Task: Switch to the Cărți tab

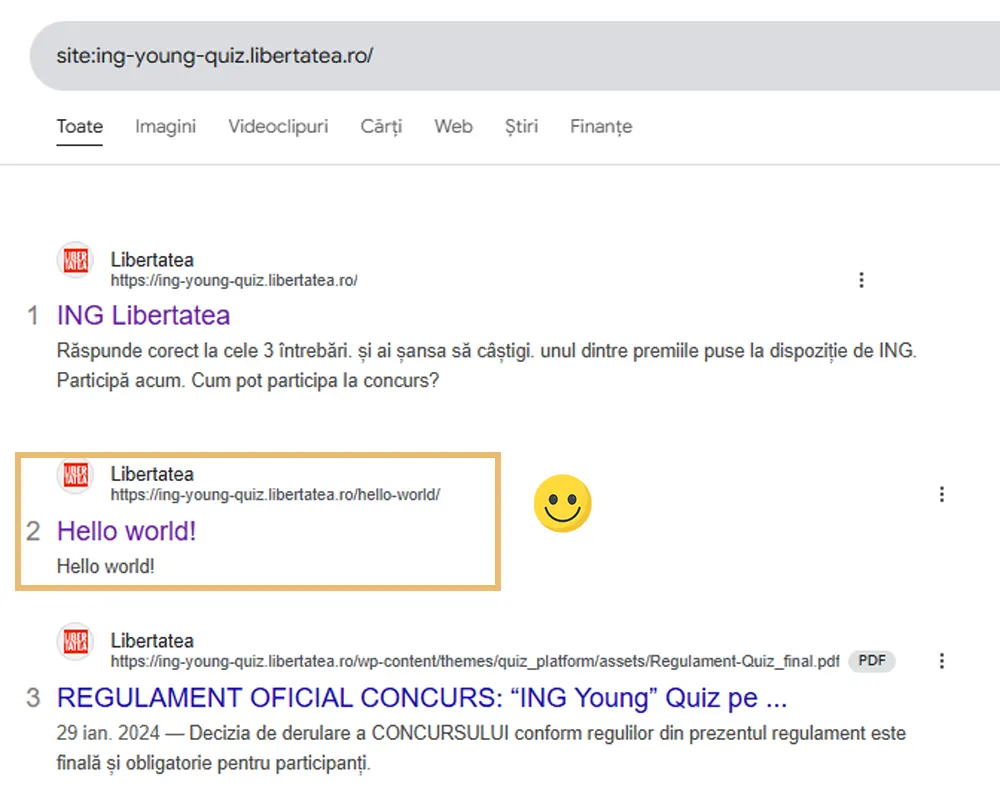Action: [381, 127]
